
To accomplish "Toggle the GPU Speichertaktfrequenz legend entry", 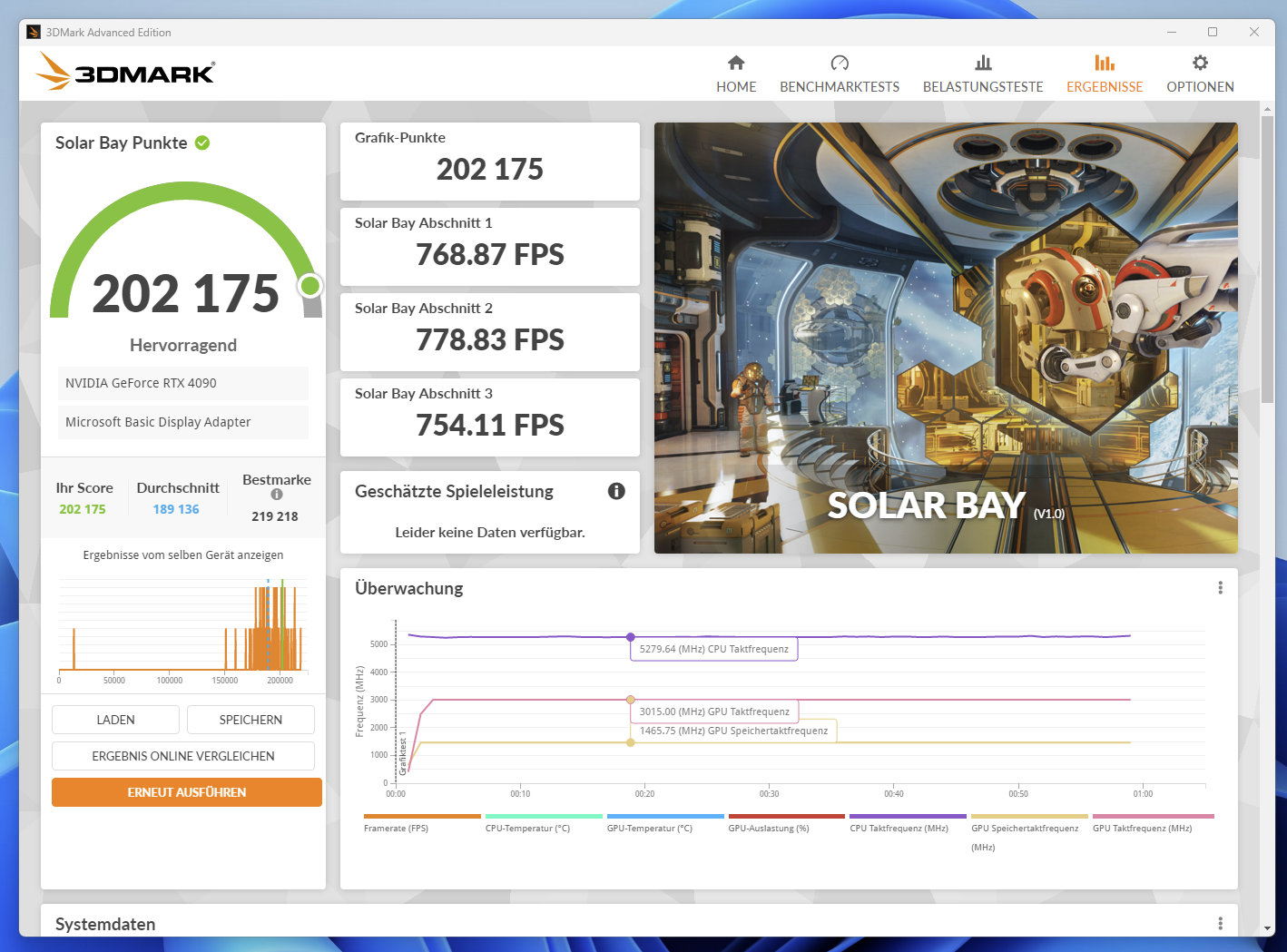I will click(1029, 832).
